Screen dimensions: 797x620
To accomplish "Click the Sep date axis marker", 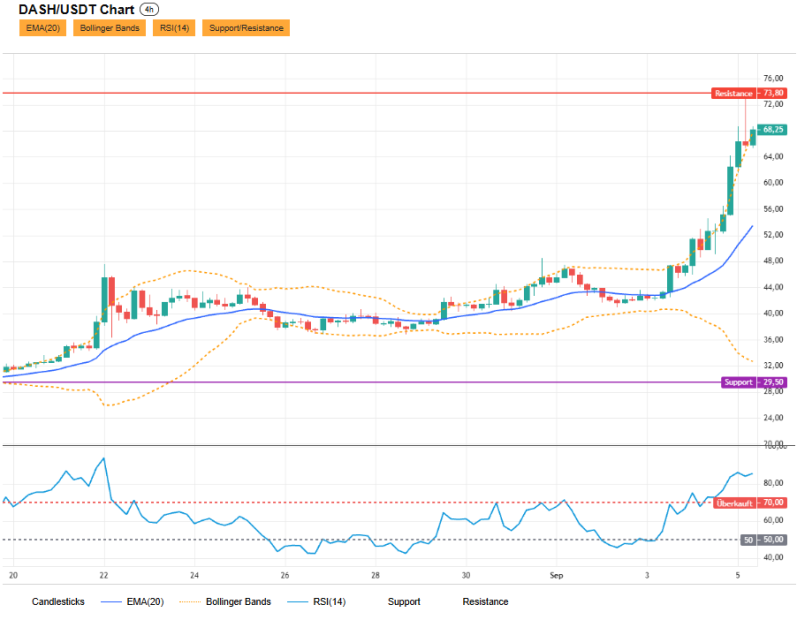I will point(556,575).
